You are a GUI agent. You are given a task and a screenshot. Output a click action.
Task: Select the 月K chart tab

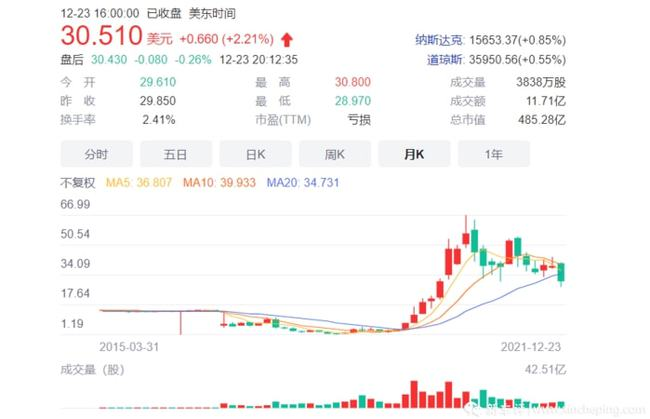[x=414, y=154]
